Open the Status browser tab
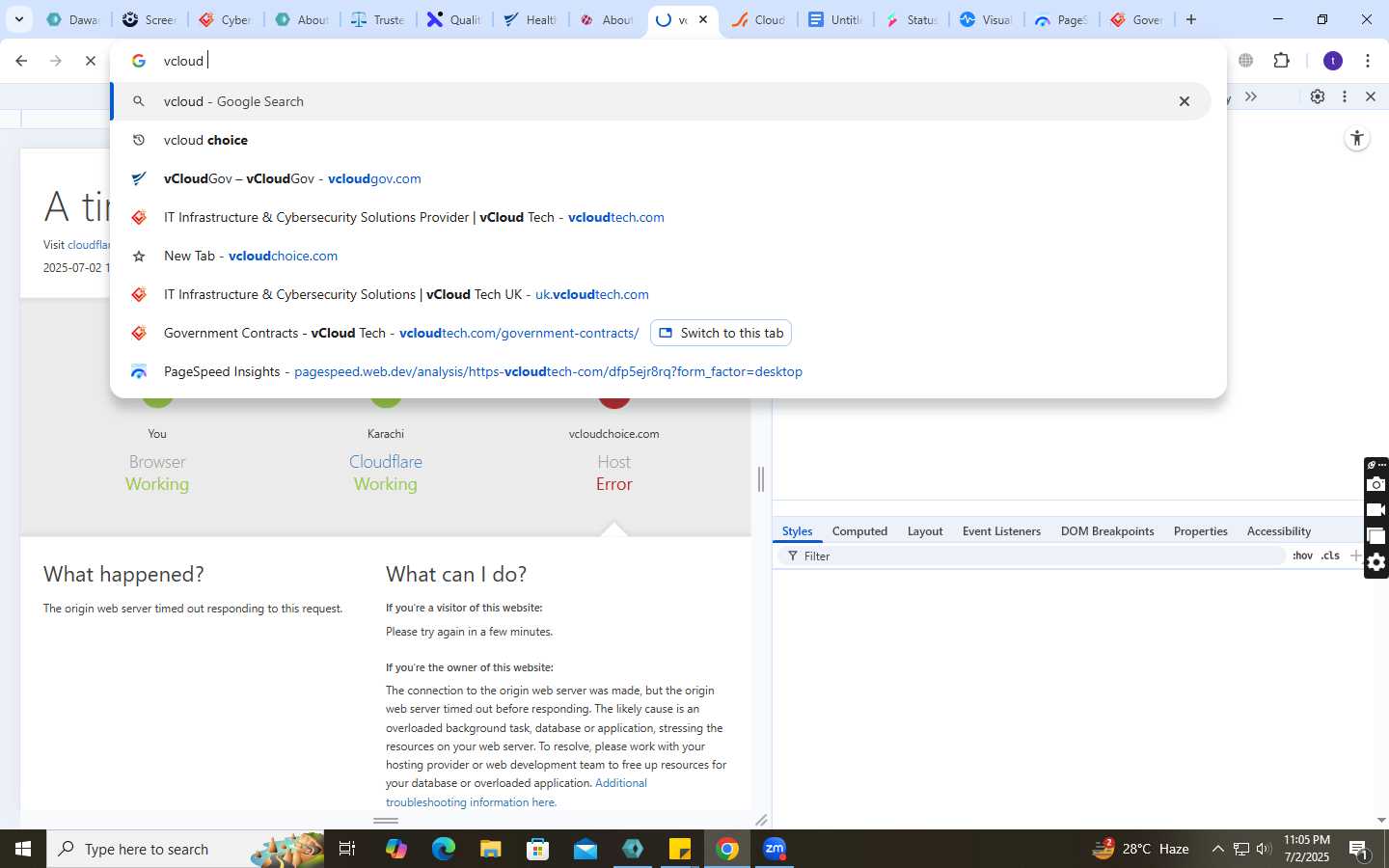Viewport: 1389px width, 868px height. click(912, 19)
